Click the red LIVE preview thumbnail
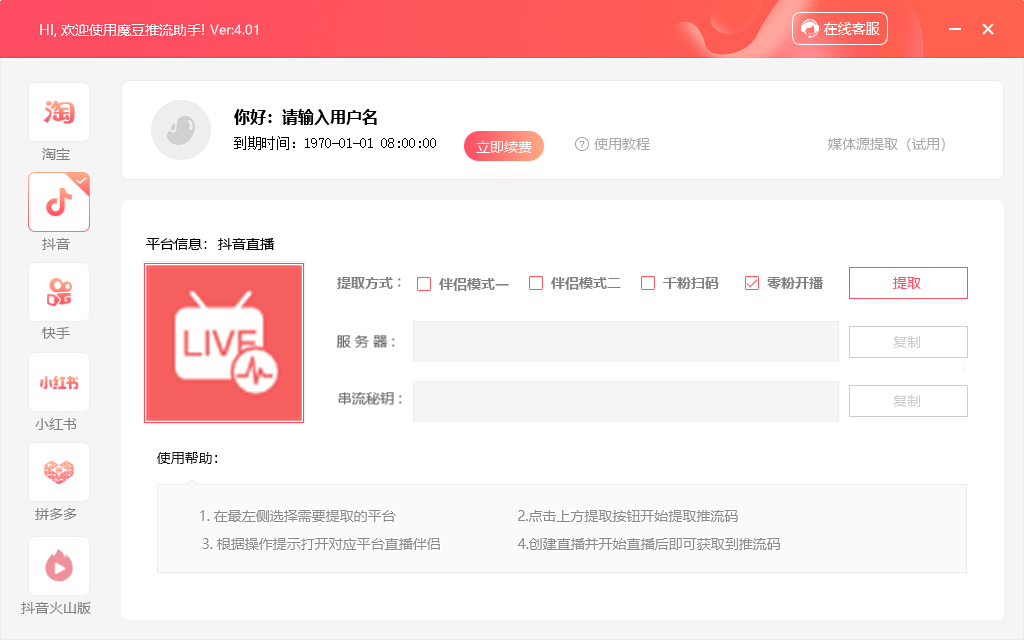Viewport: 1024px width, 640px height. [224, 343]
